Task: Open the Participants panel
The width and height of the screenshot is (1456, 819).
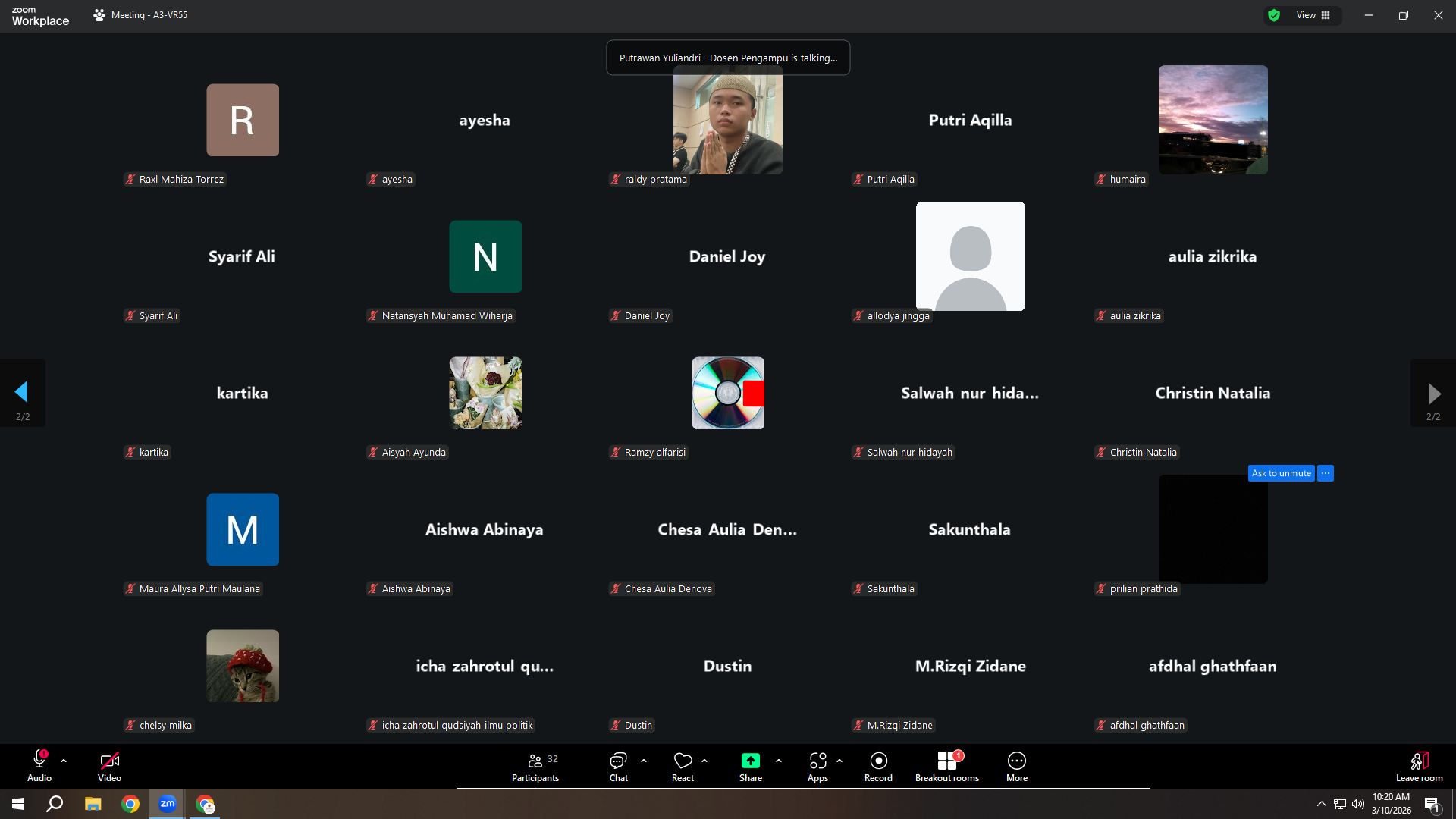Action: click(x=535, y=767)
